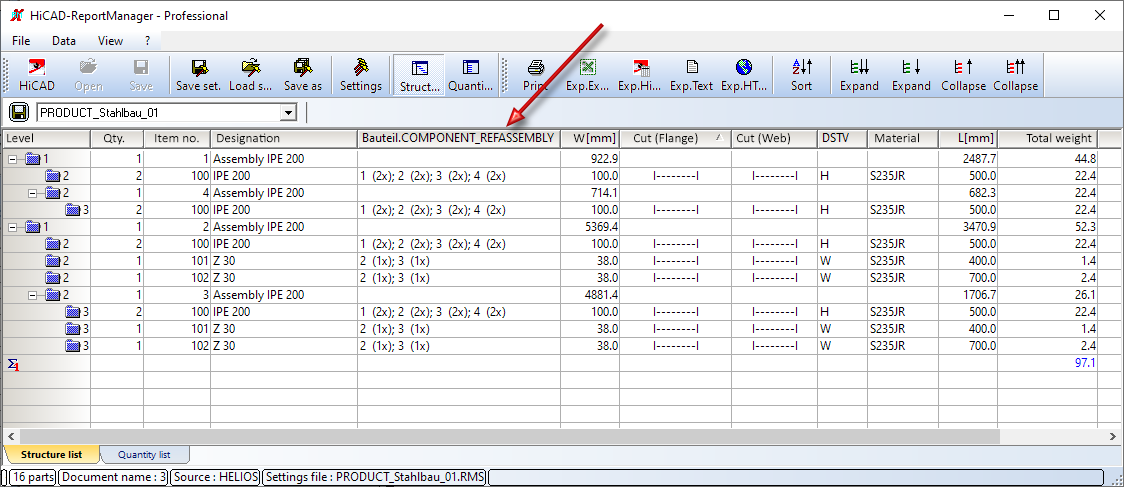Click the Export to Excel icon
The width and height of the screenshot is (1124, 487).
tap(588, 75)
